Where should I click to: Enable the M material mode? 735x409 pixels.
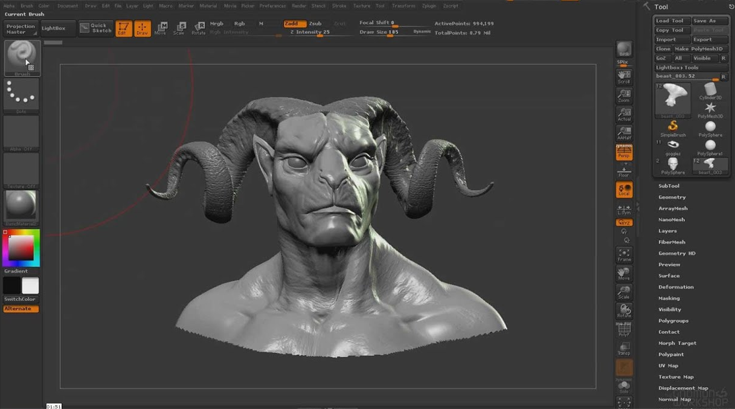coord(261,24)
